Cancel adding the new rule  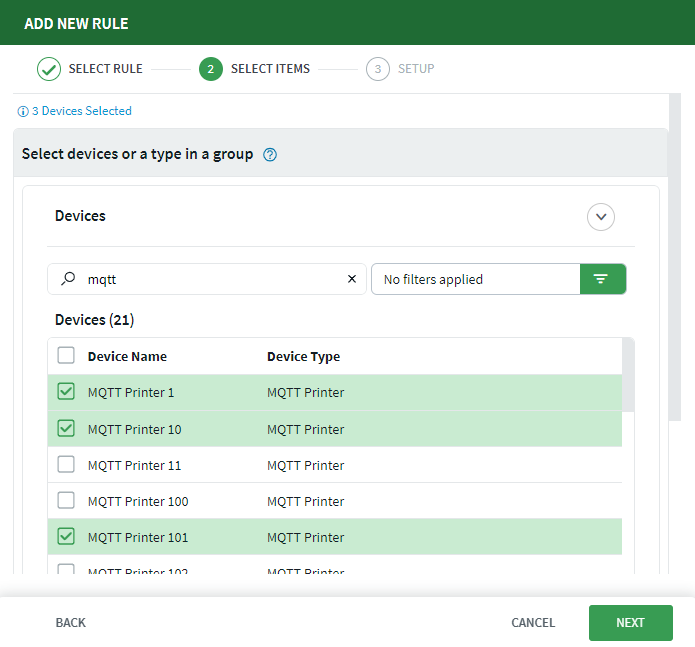533,623
